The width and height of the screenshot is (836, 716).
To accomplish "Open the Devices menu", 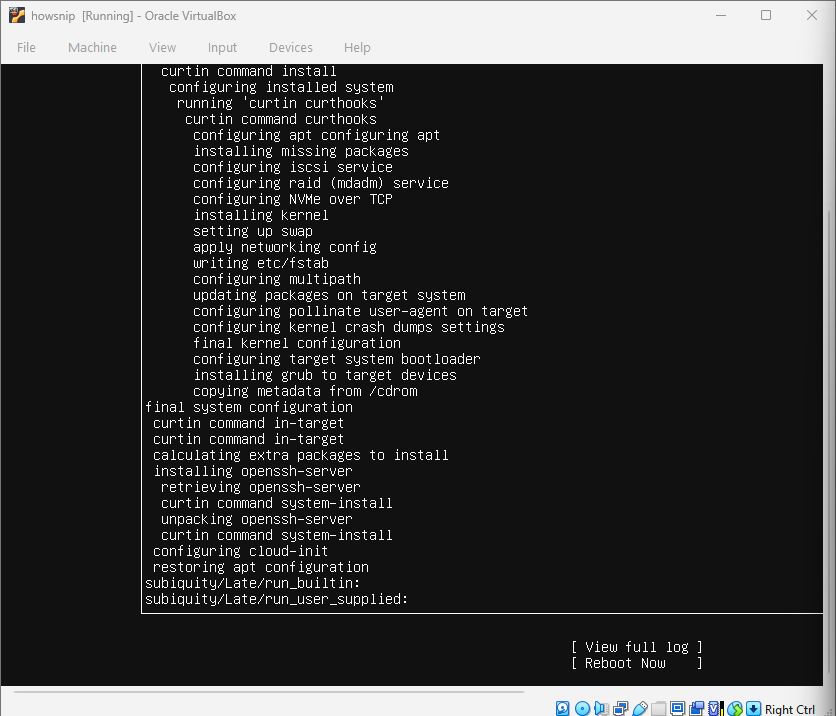I will (x=291, y=47).
